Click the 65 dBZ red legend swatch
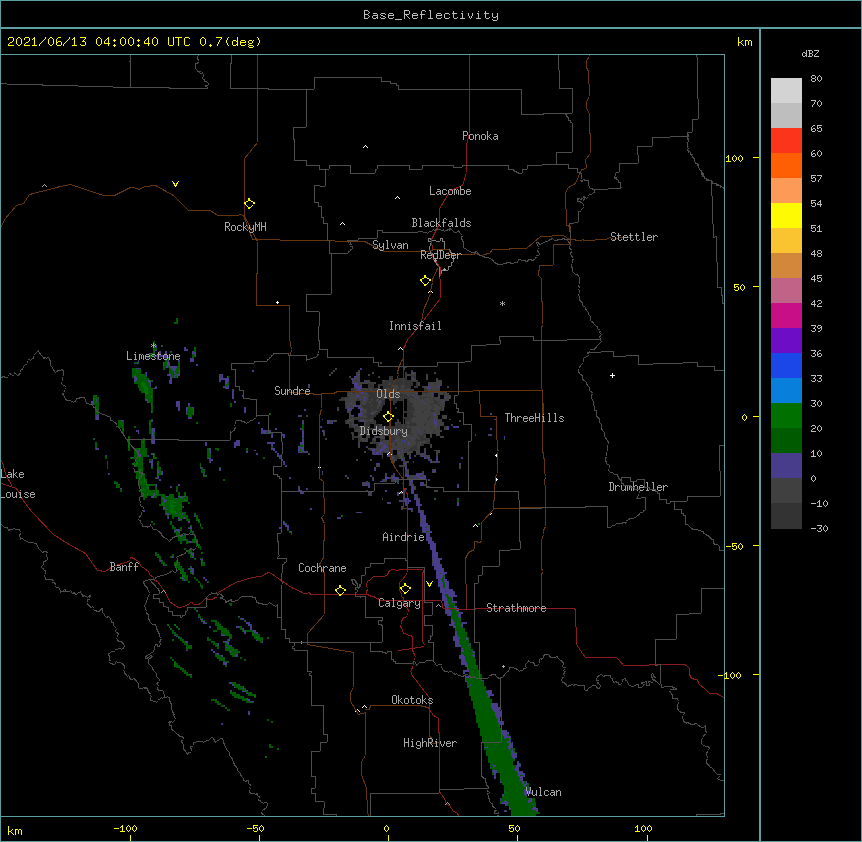The width and height of the screenshot is (862, 842). point(786,140)
